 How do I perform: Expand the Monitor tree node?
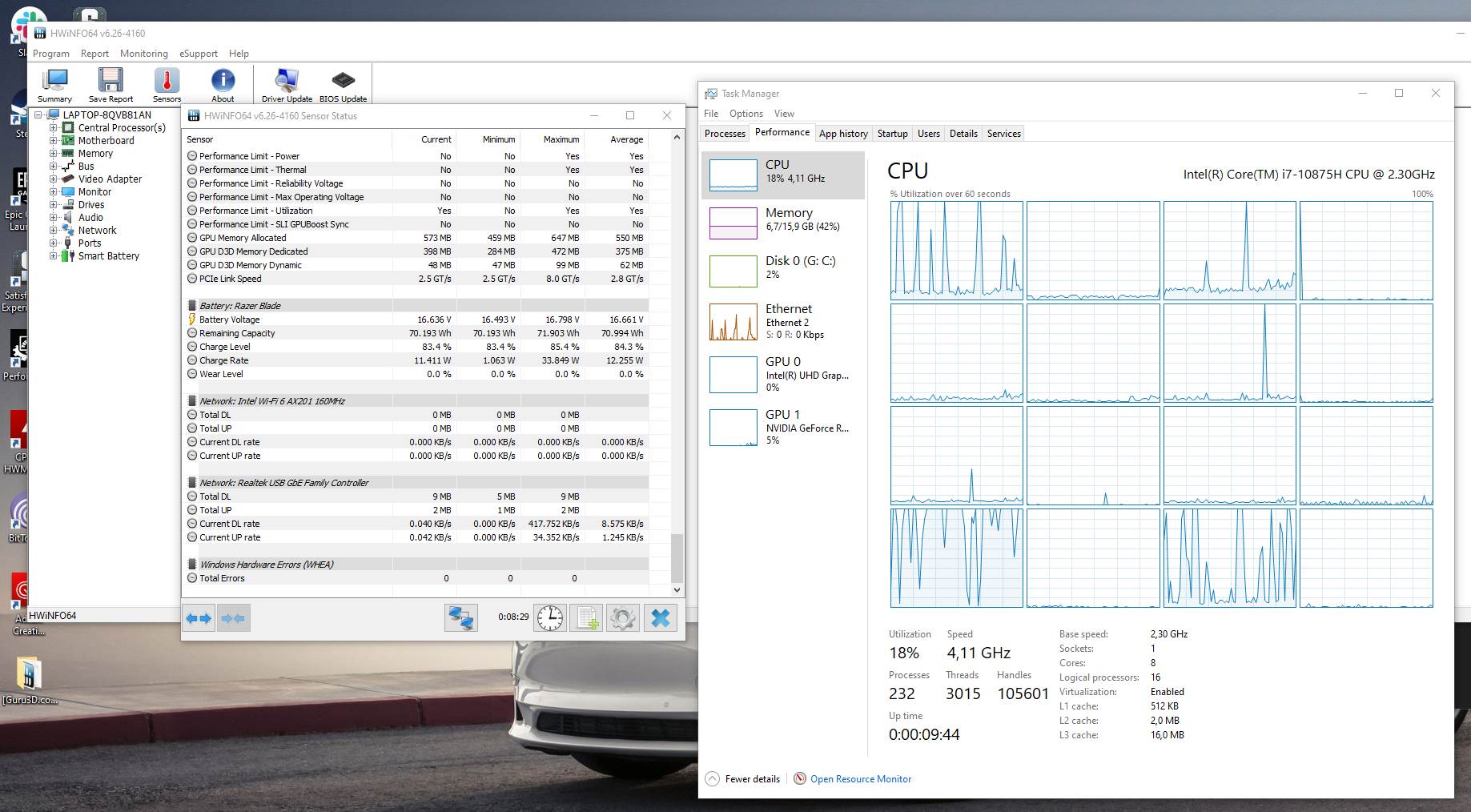(53, 191)
